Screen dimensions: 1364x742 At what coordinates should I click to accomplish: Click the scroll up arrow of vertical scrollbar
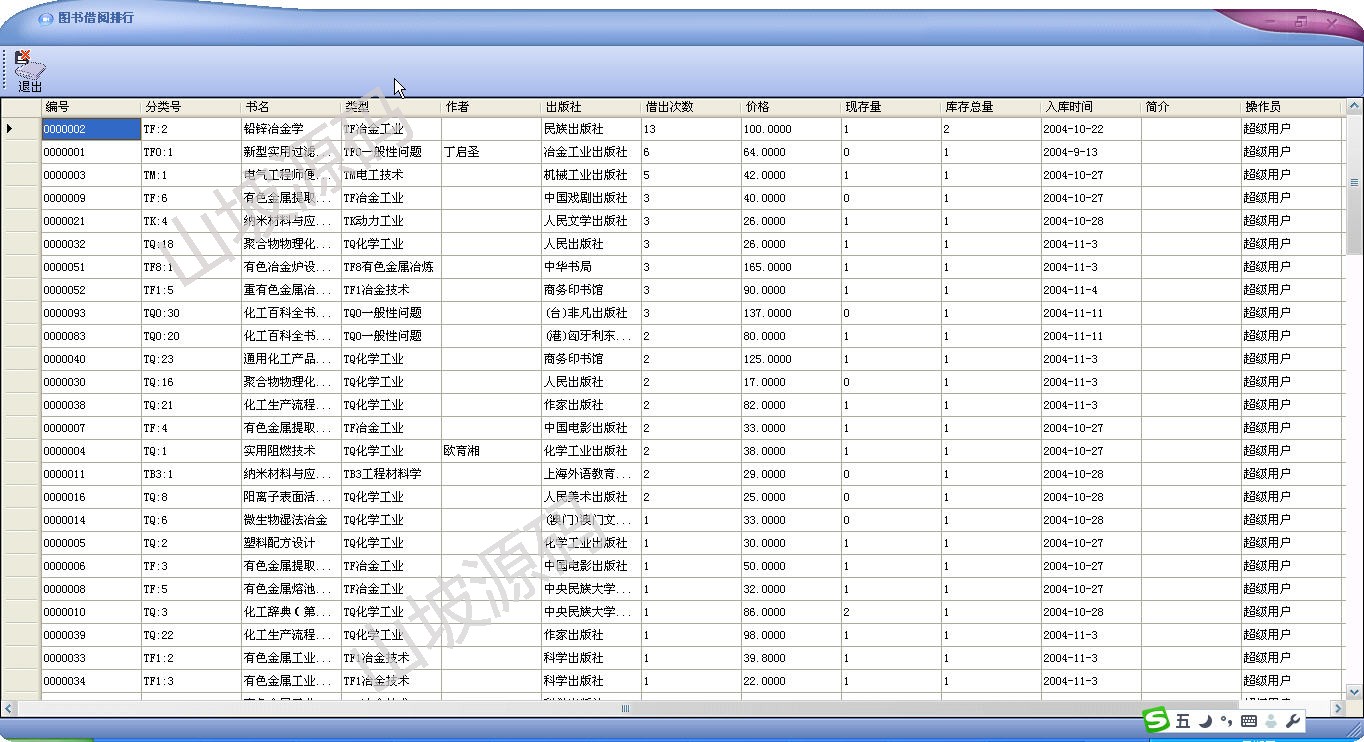(x=1355, y=106)
